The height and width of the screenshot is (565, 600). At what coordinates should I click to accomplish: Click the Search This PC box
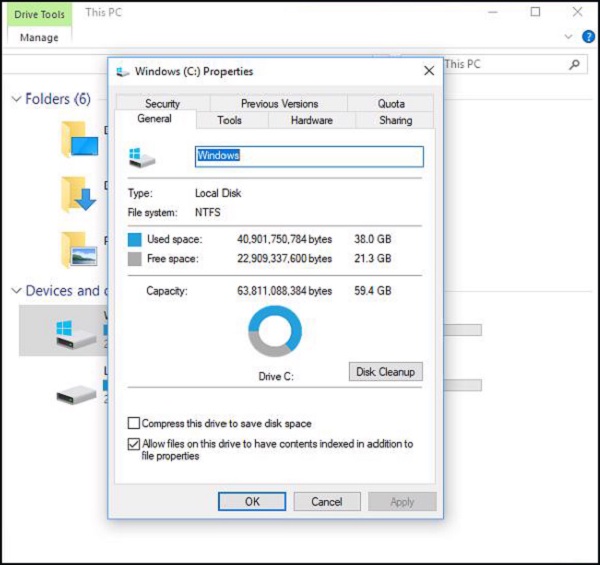515,64
